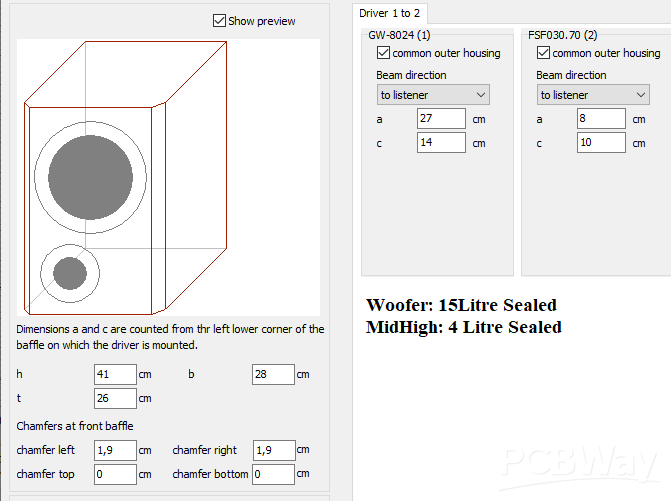Click the chamfer bottom input field
This screenshot has width=671, height=501.
coord(273,474)
